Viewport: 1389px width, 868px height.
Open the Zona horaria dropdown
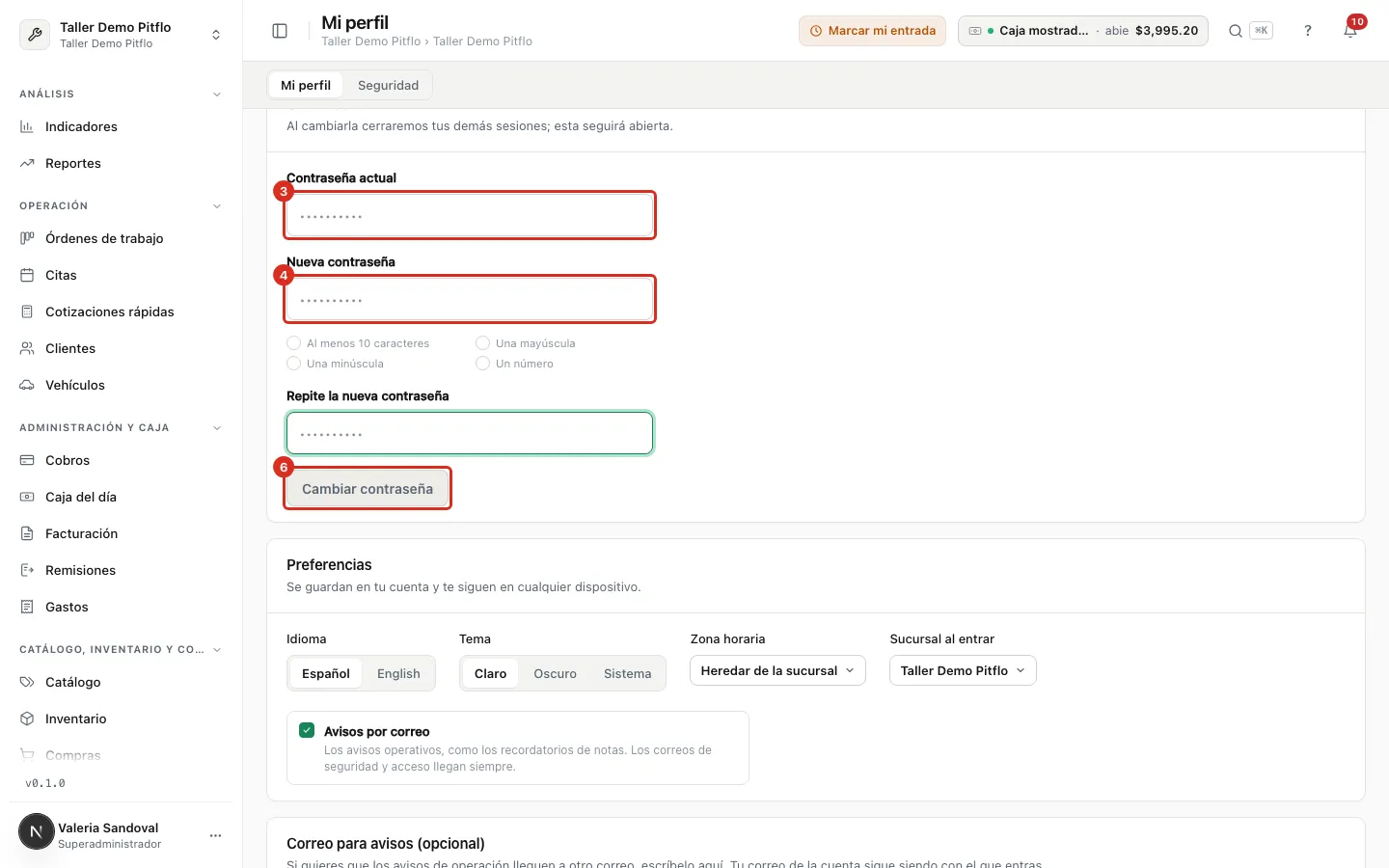pyautogui.click(x=777, y=670)
